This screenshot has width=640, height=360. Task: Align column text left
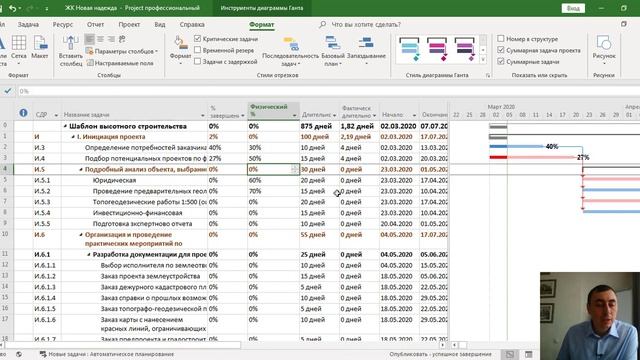[90, 39]
